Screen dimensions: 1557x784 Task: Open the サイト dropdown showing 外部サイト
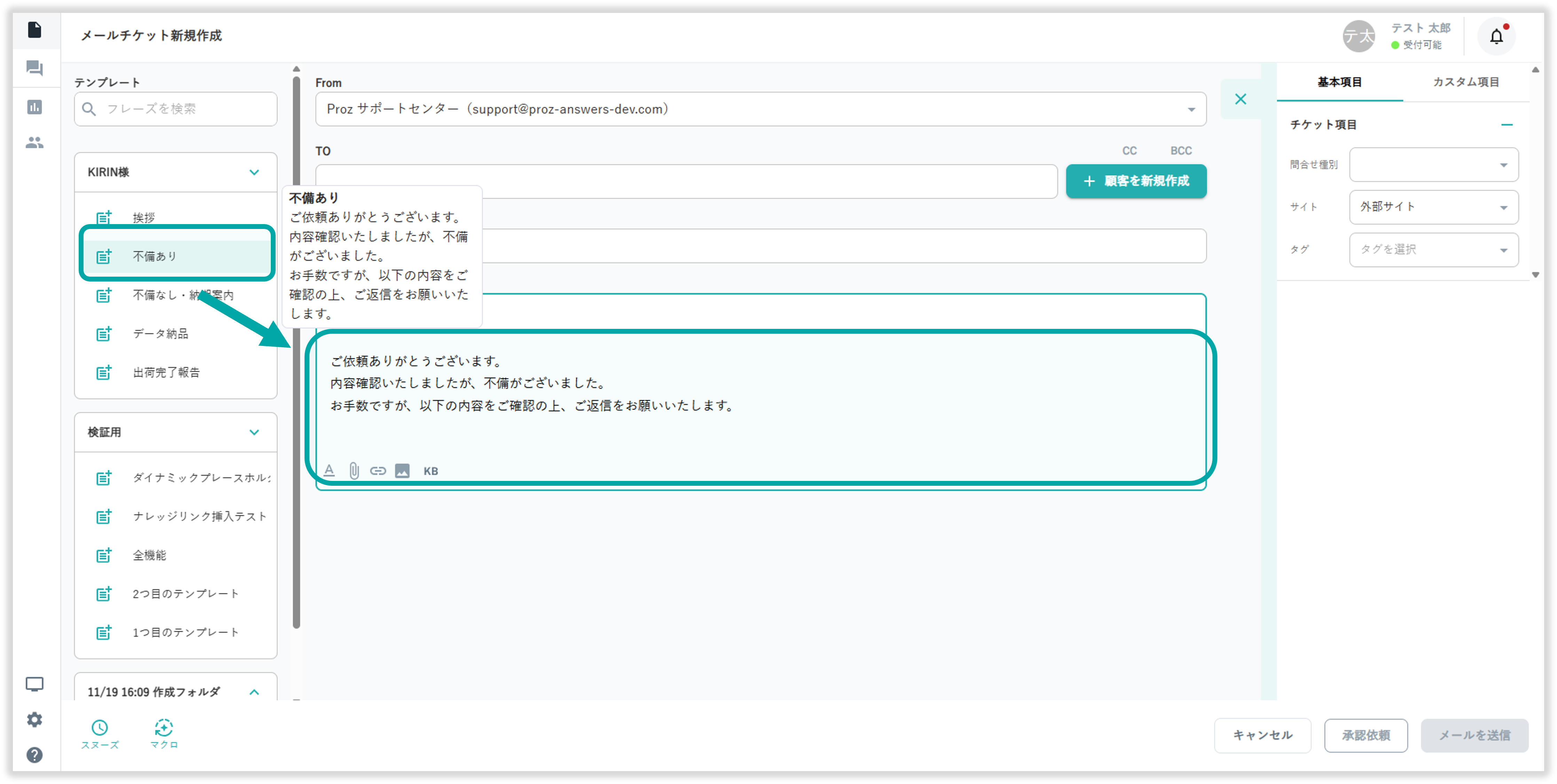point(1433,207)
